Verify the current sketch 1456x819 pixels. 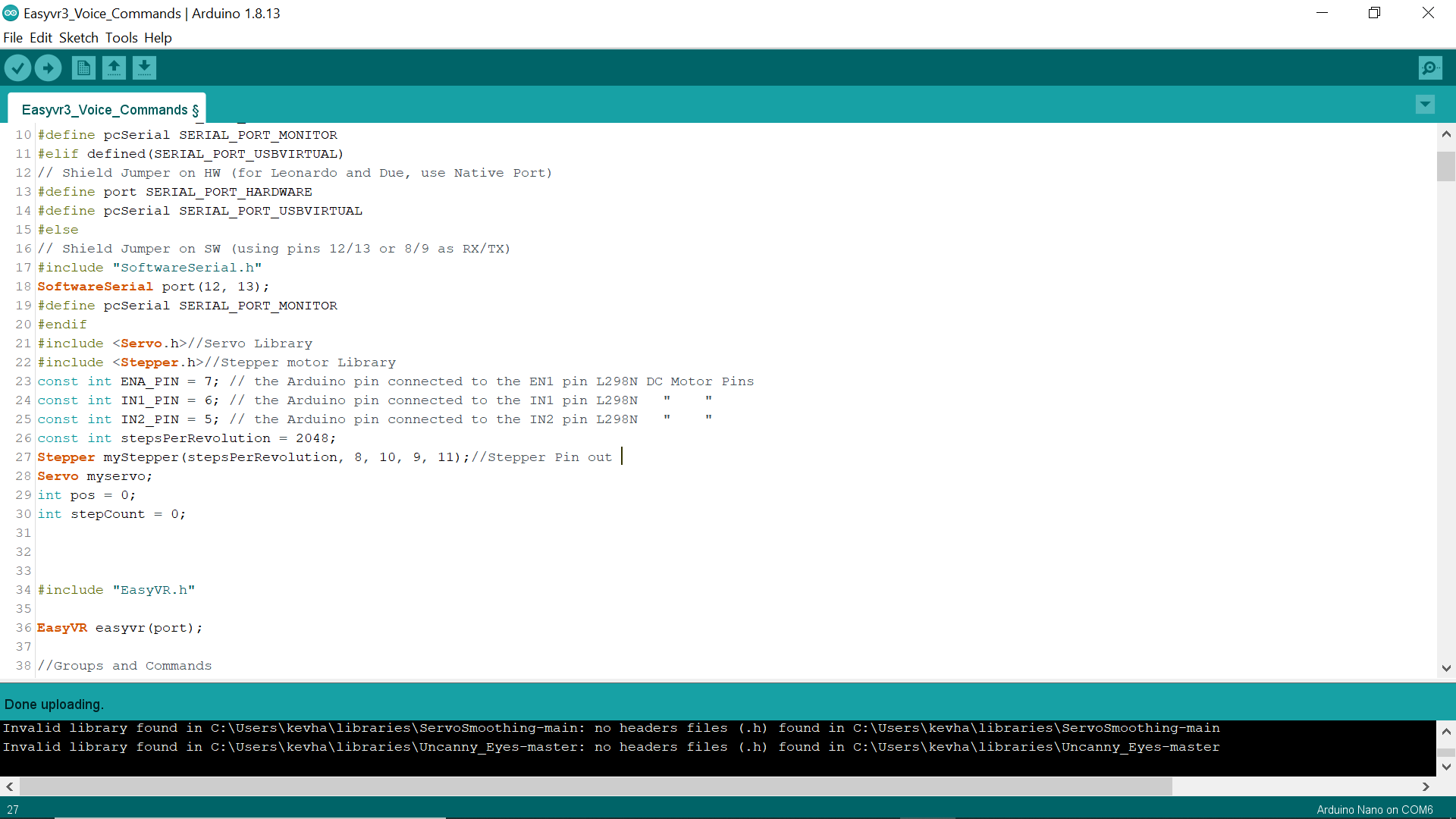point(17,67)
